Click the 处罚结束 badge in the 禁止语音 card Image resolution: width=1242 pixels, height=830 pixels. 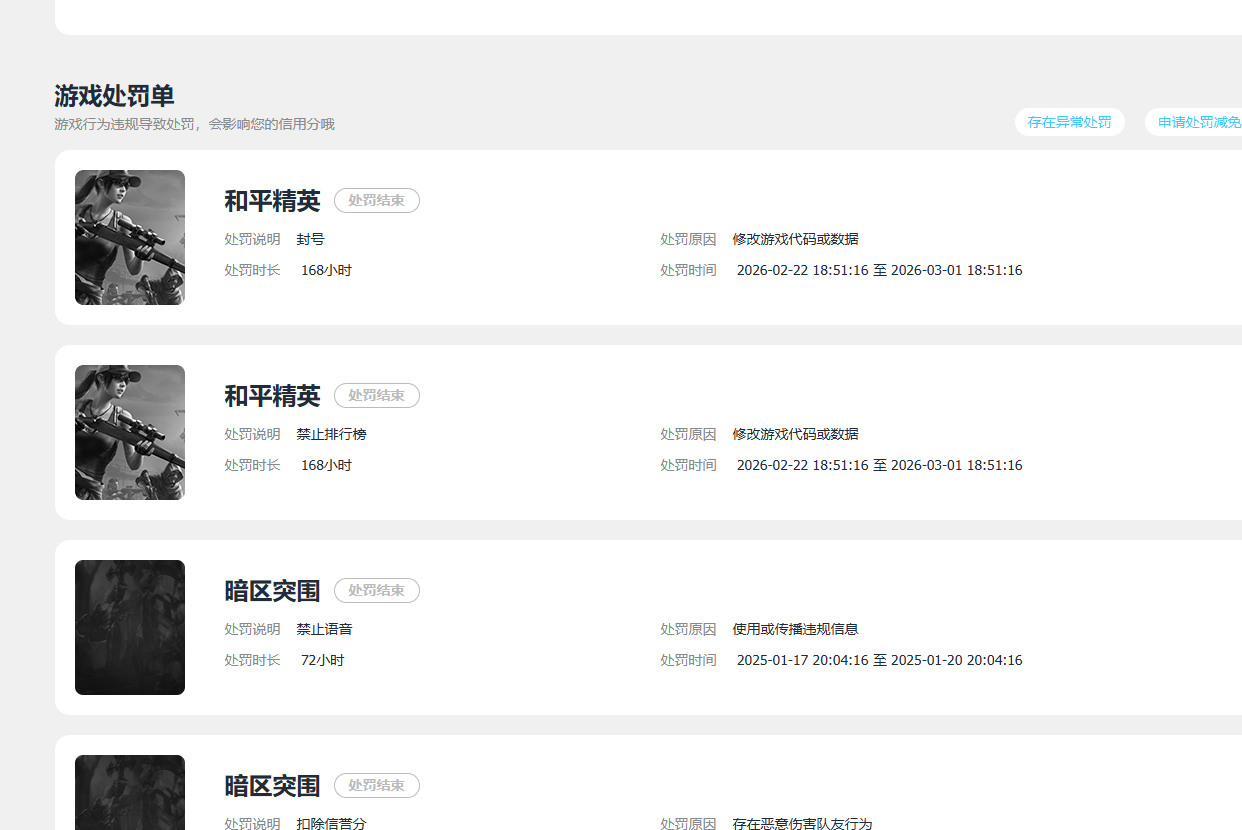coord(376,590)
